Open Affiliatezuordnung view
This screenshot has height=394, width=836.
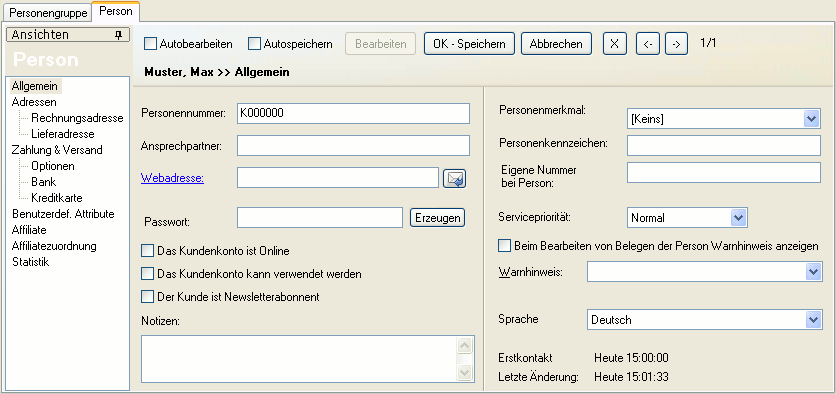[54, 246]
